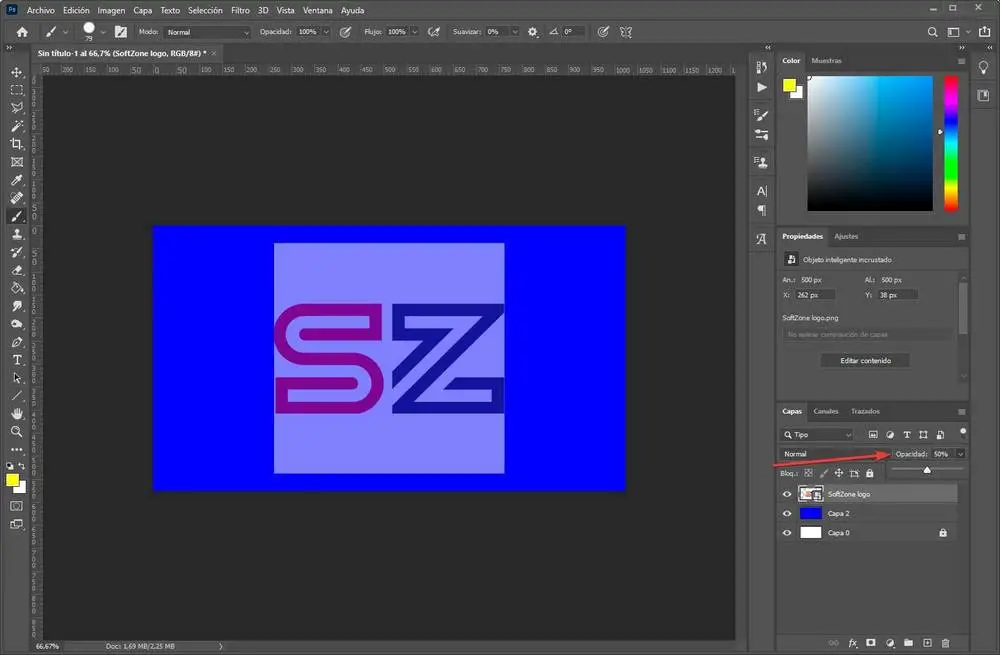Toggle lock position in Capas panel
The image size is (1000, 655).
pyautogui.click(x=839, y=473)
